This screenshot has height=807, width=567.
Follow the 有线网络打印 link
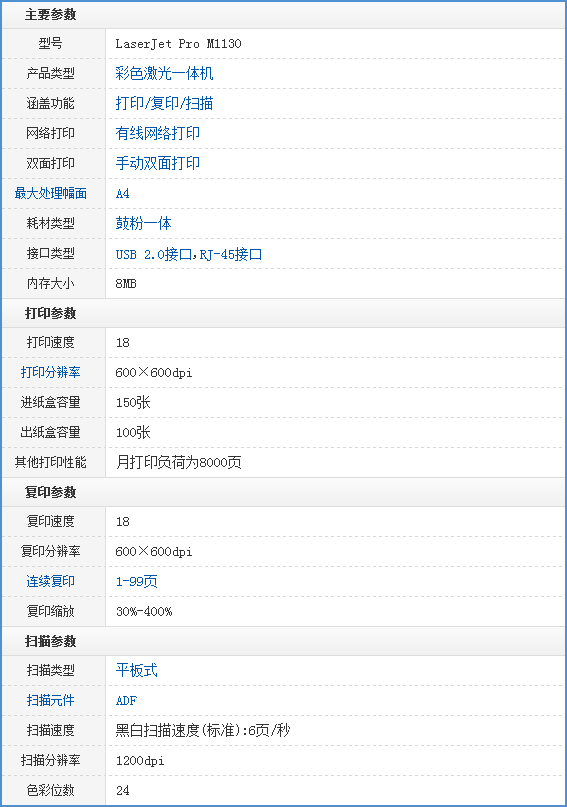coord(157,133)
